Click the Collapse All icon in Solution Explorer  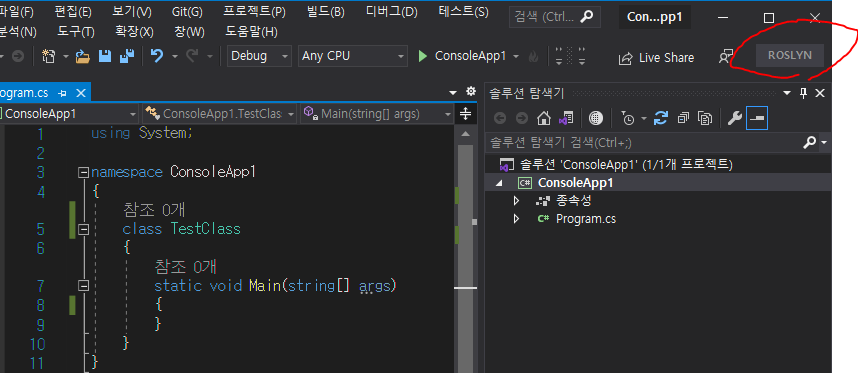pos(683,118)
